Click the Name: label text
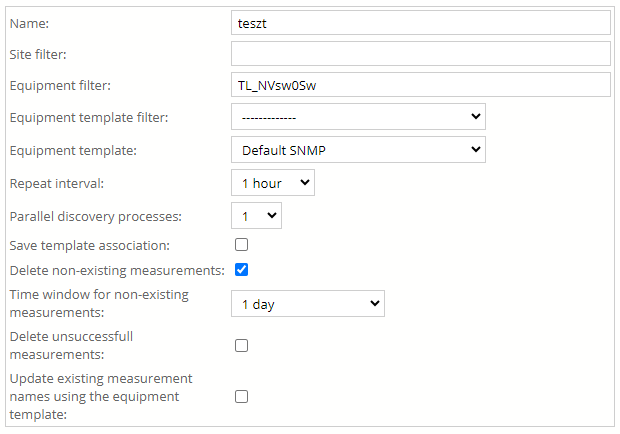This screenshot has width=620, height=434. [x=29, y=24]
